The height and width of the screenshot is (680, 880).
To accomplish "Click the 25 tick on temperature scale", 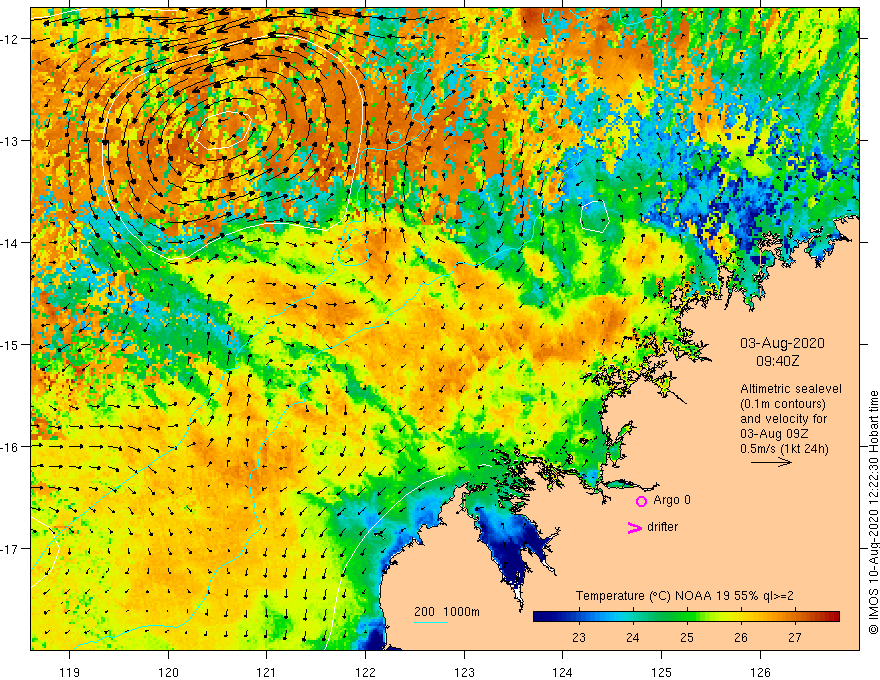I will pyautogui.click(x=687, y=638).
